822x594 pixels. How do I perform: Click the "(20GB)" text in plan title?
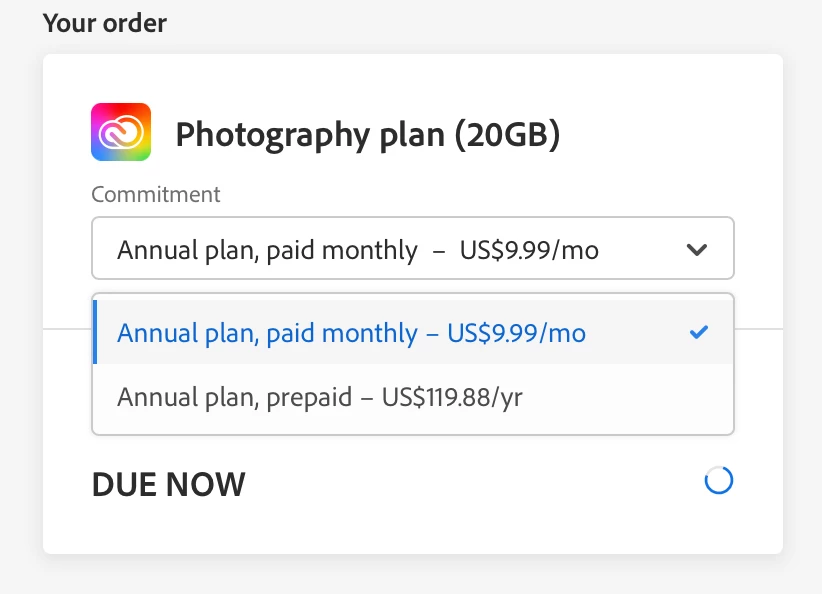[507, 134]
